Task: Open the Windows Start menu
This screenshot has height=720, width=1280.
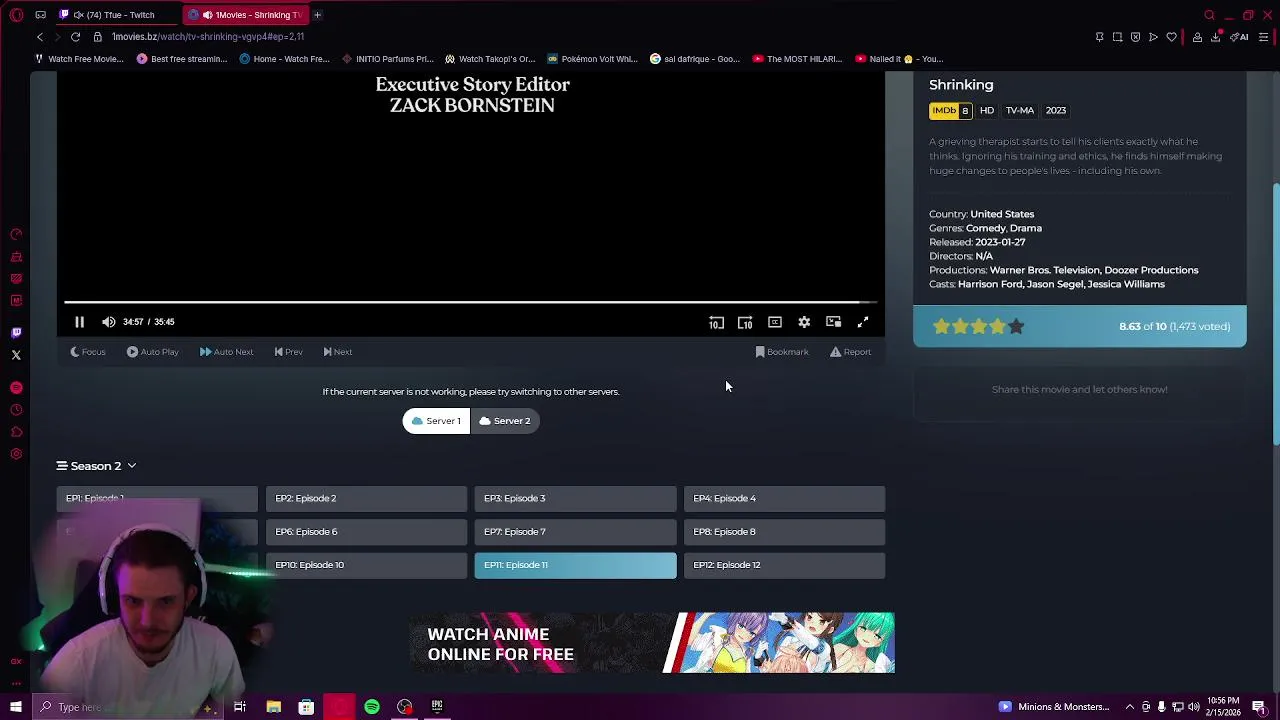Action: [16, 707]
